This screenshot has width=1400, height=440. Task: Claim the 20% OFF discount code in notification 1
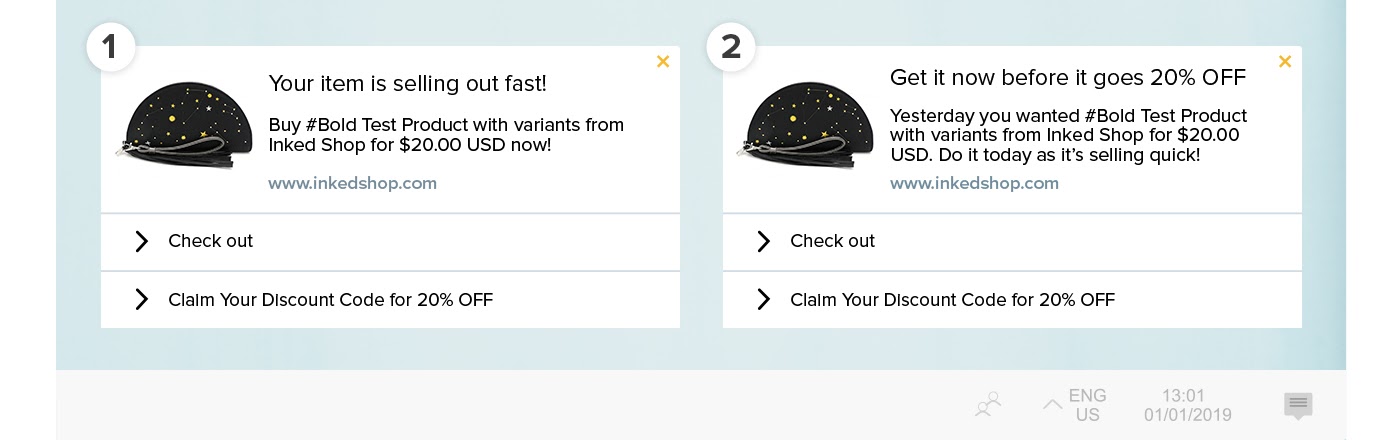point(390,300)
